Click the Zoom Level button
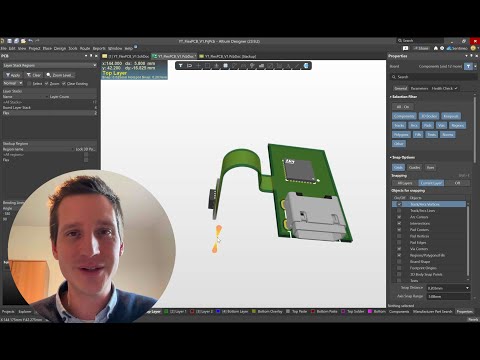 [60, 75]
